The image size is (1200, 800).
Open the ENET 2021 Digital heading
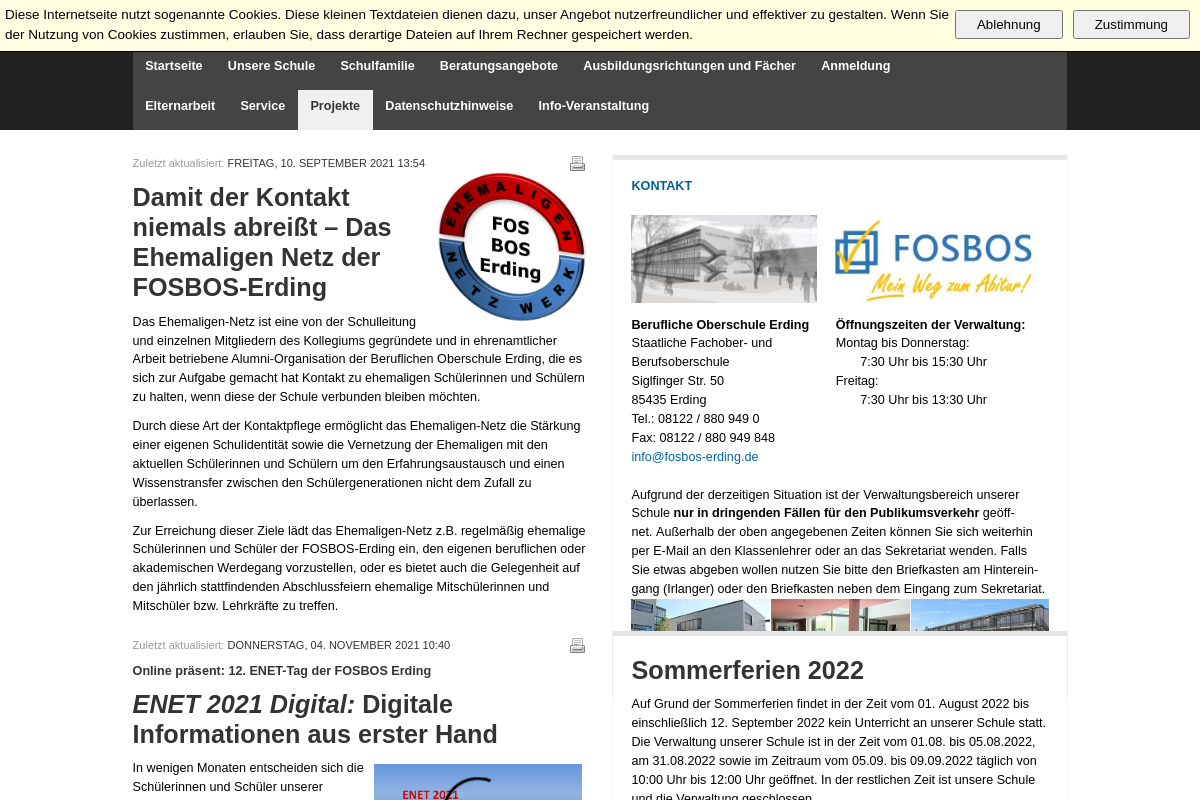tap(315, 719)
